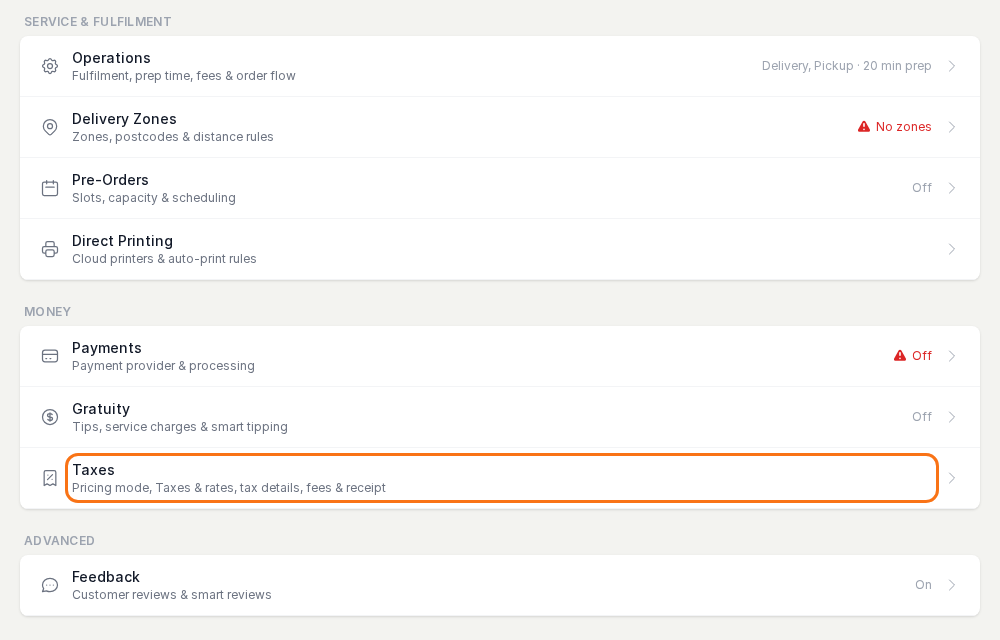1000x640 pixels.
Task: Open the Gratuity row chevron
Action: tap(952, 417)
